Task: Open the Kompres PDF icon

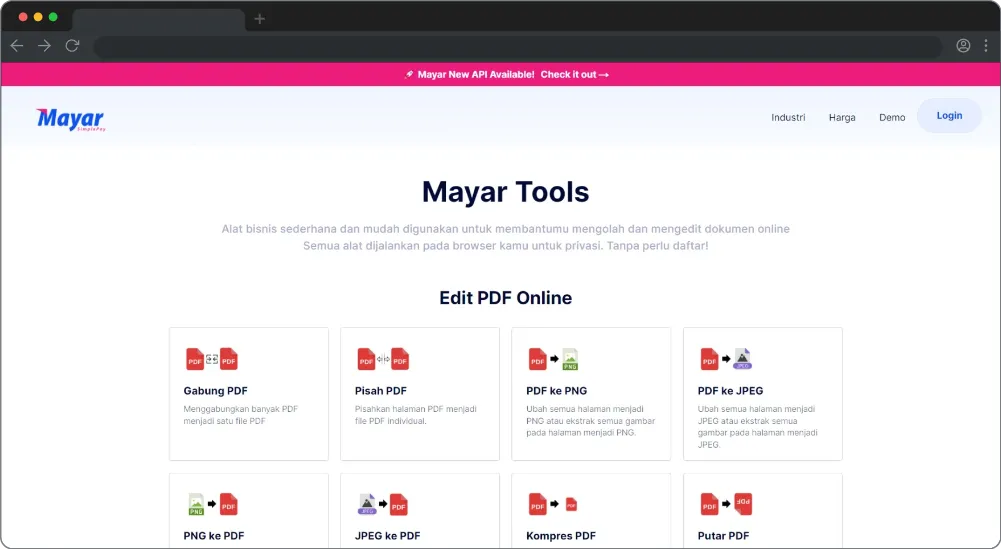Action: point(553,504)
